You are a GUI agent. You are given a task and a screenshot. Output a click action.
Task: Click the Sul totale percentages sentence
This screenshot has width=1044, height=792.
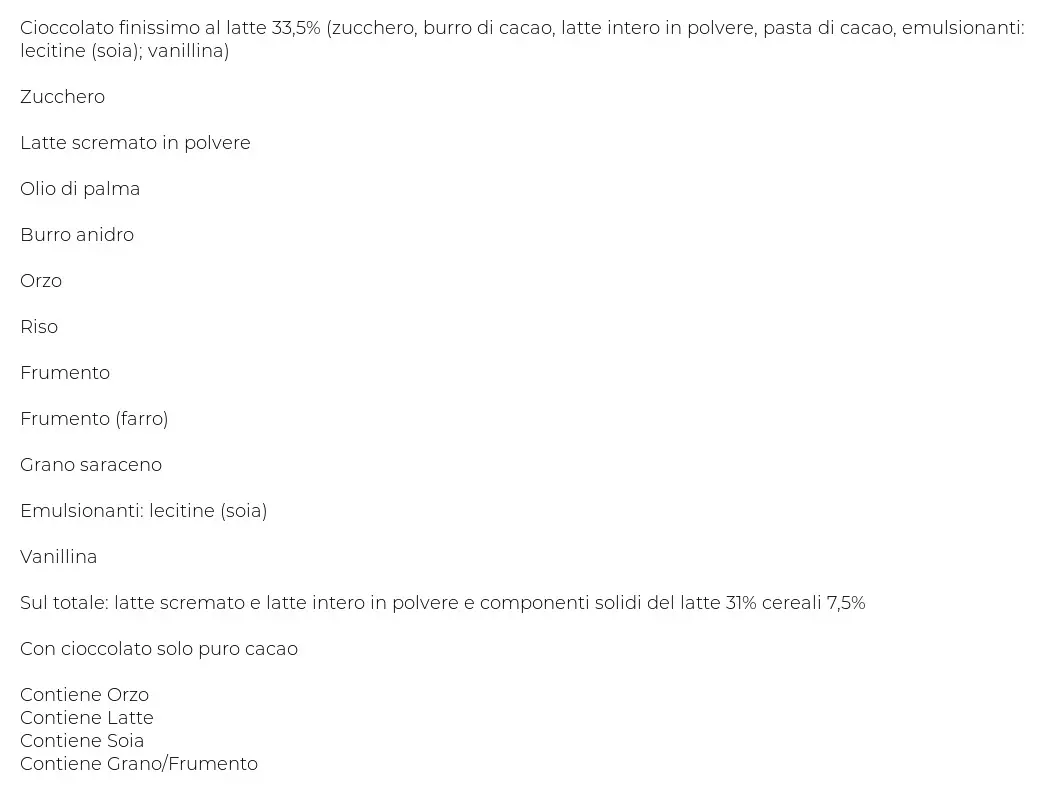(443, 602)
